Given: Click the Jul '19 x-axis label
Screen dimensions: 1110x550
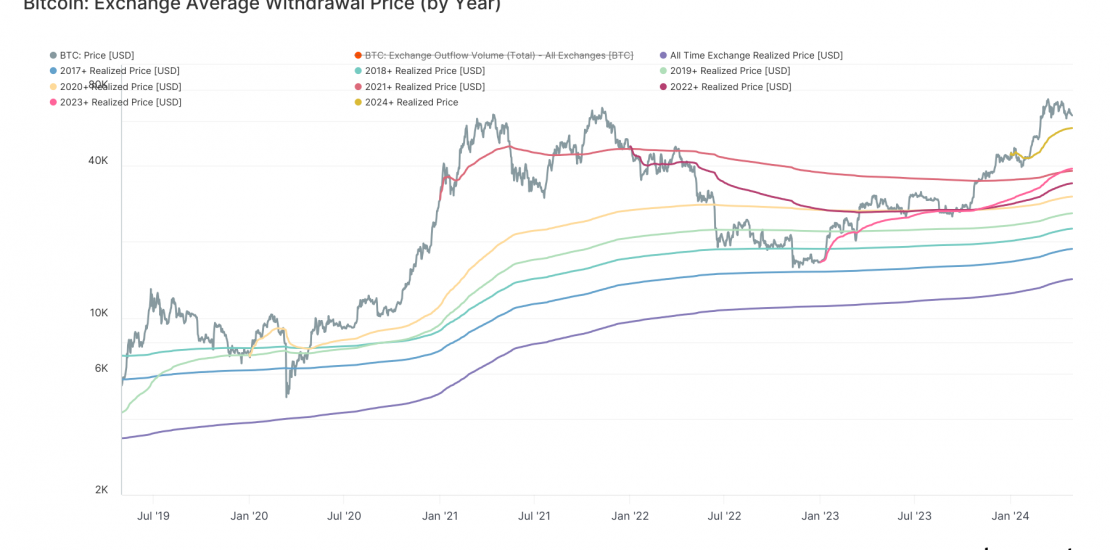Looking at the screenshot, I should coord(153,516).
